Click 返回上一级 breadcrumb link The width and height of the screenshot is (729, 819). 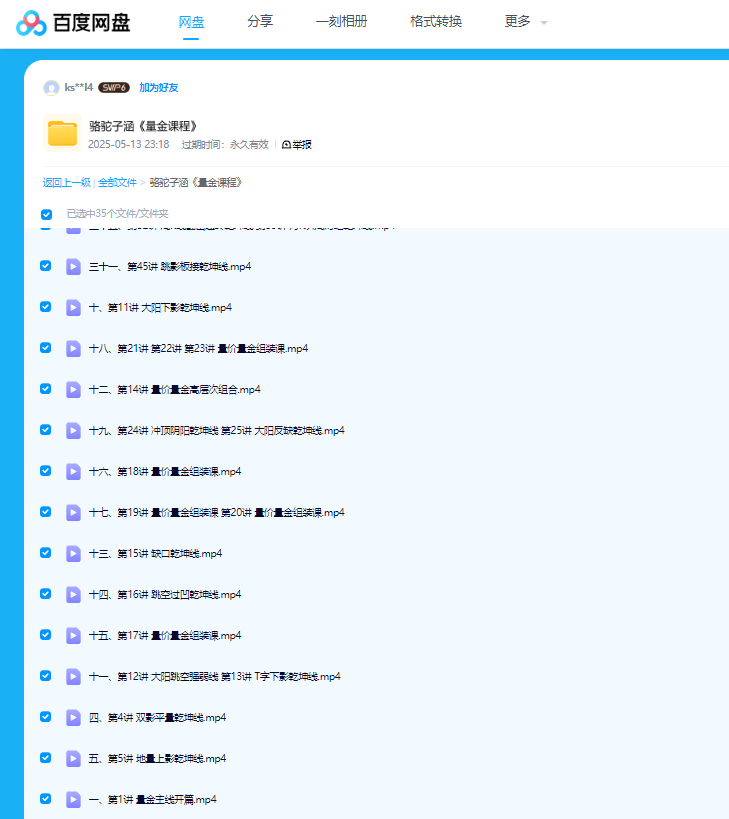pyautogui.click(x=66, y=183)
